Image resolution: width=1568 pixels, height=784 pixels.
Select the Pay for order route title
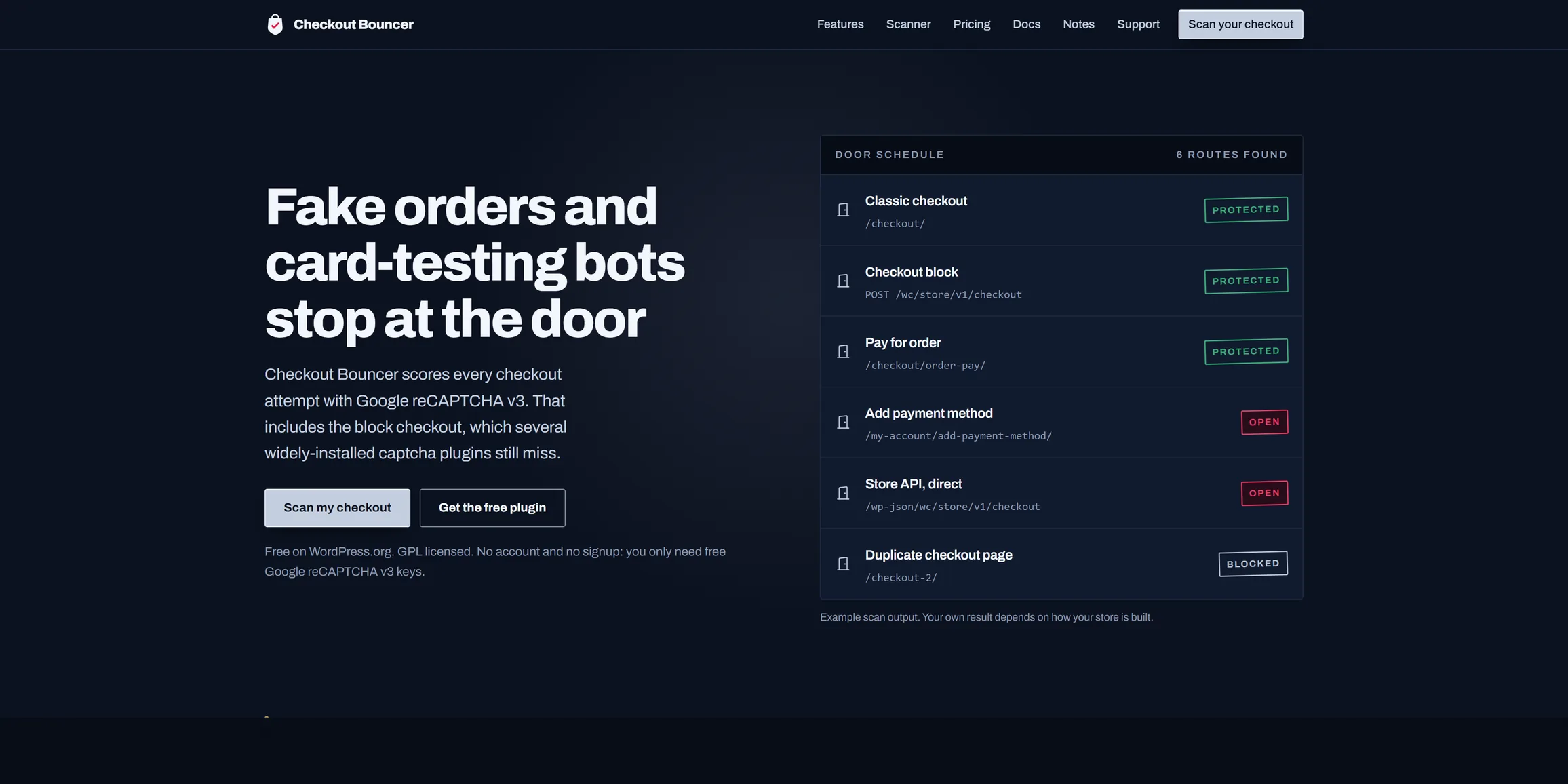903,343
